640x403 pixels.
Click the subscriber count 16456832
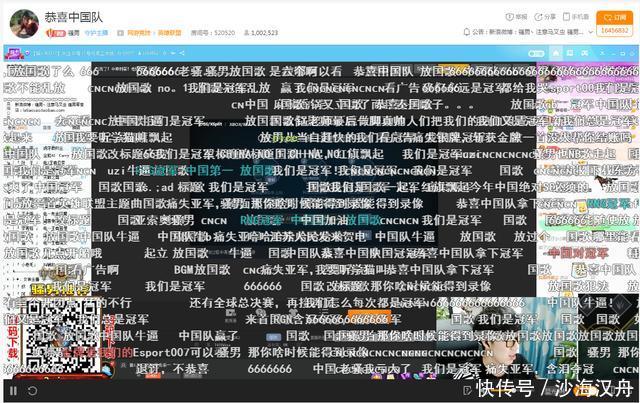614,31
